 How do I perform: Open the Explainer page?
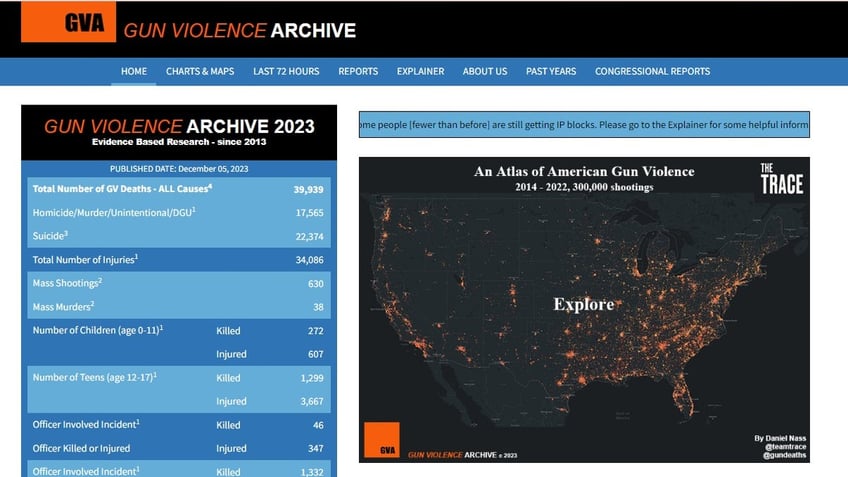[x=420, y=71]
